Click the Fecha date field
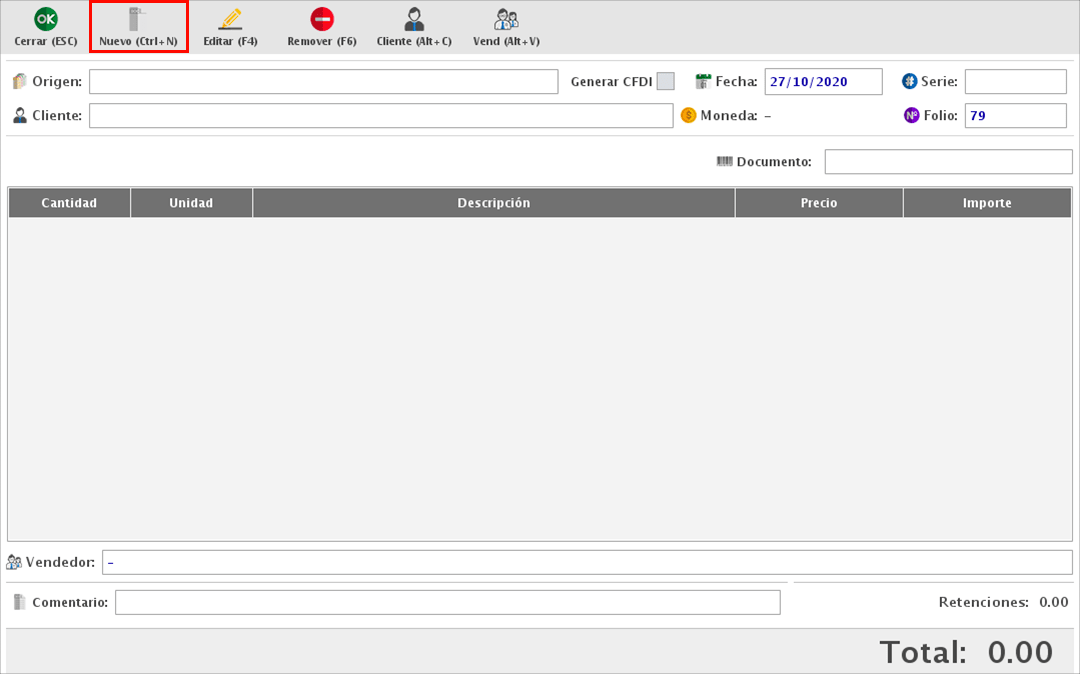1080x674 pixels. point(823,82)
